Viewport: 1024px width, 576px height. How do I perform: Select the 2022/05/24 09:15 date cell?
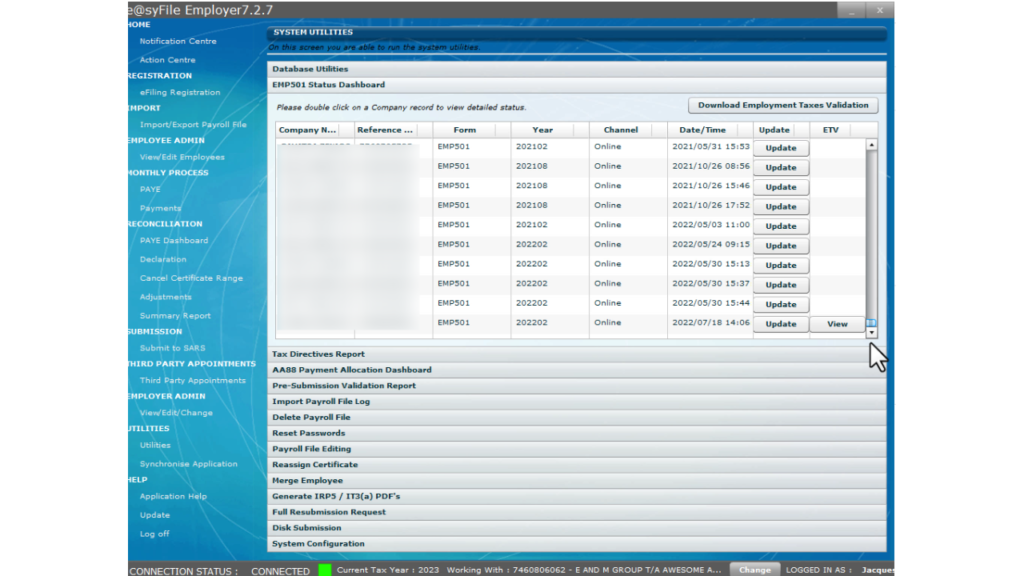711,244
